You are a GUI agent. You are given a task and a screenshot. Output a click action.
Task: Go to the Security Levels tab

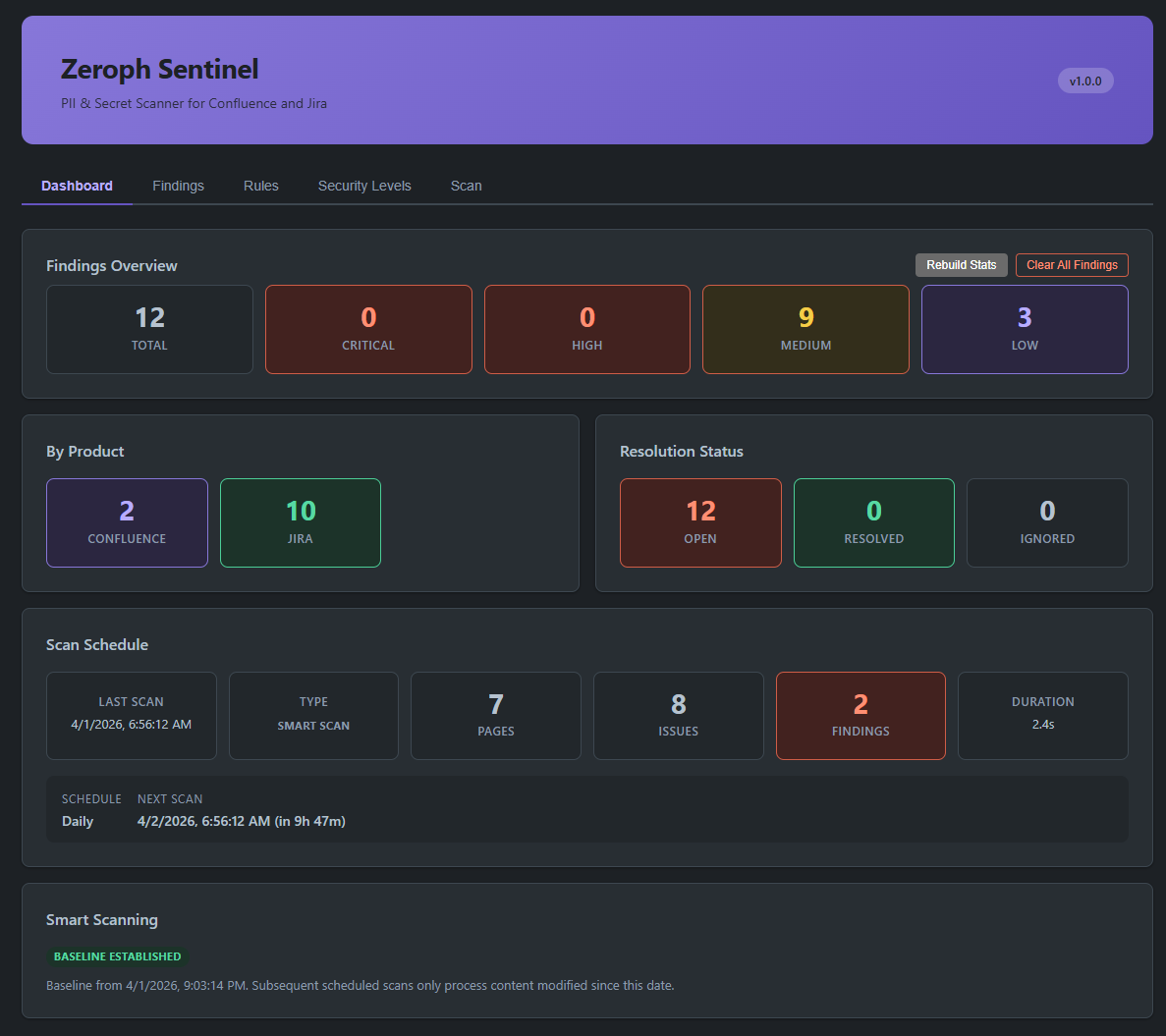point(364,186)
